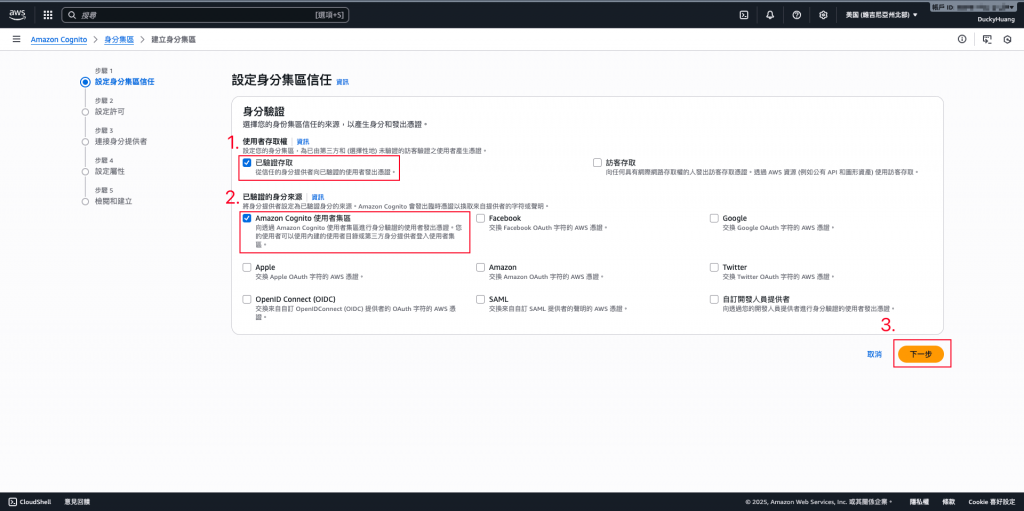Check the Apple identity source
Image resolution: width=1024 pixels, height=511 pixels.
click(247, 267)
